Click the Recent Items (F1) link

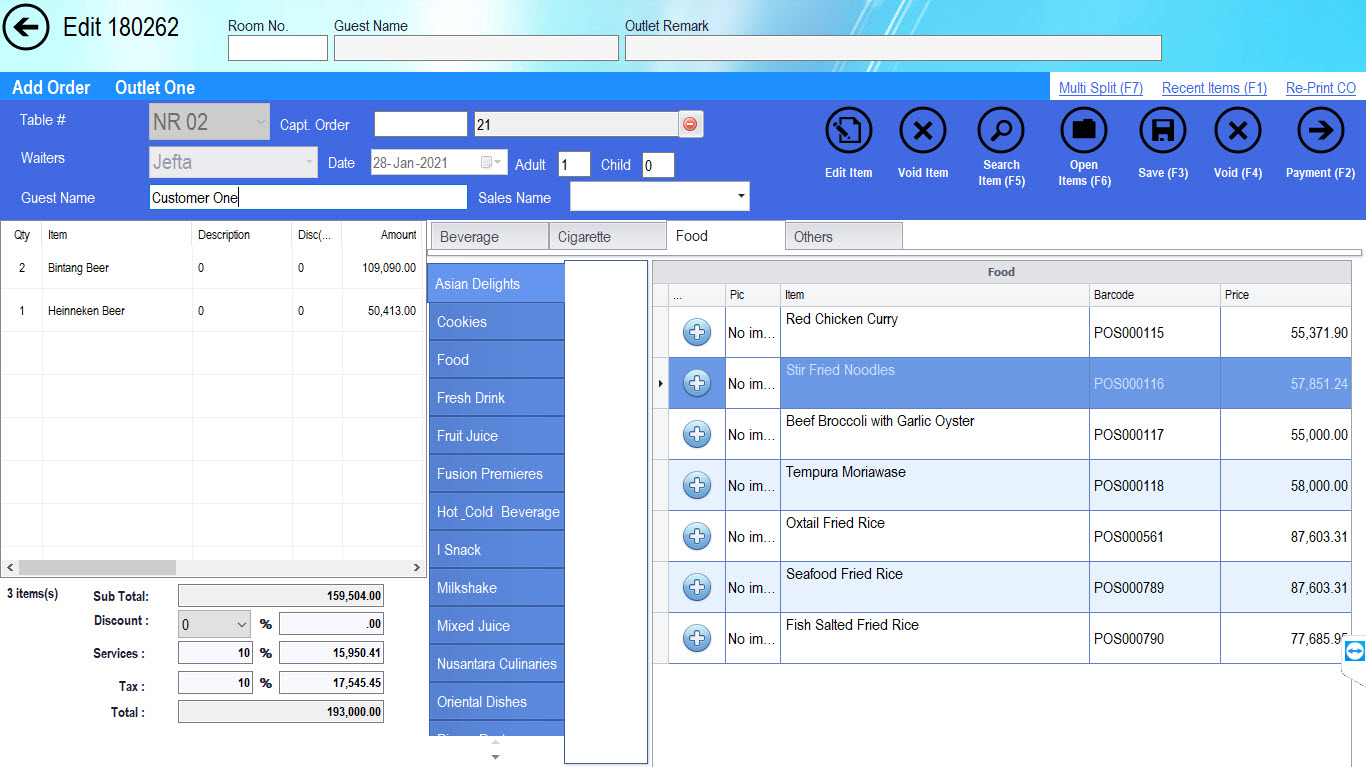(1214, 88)
